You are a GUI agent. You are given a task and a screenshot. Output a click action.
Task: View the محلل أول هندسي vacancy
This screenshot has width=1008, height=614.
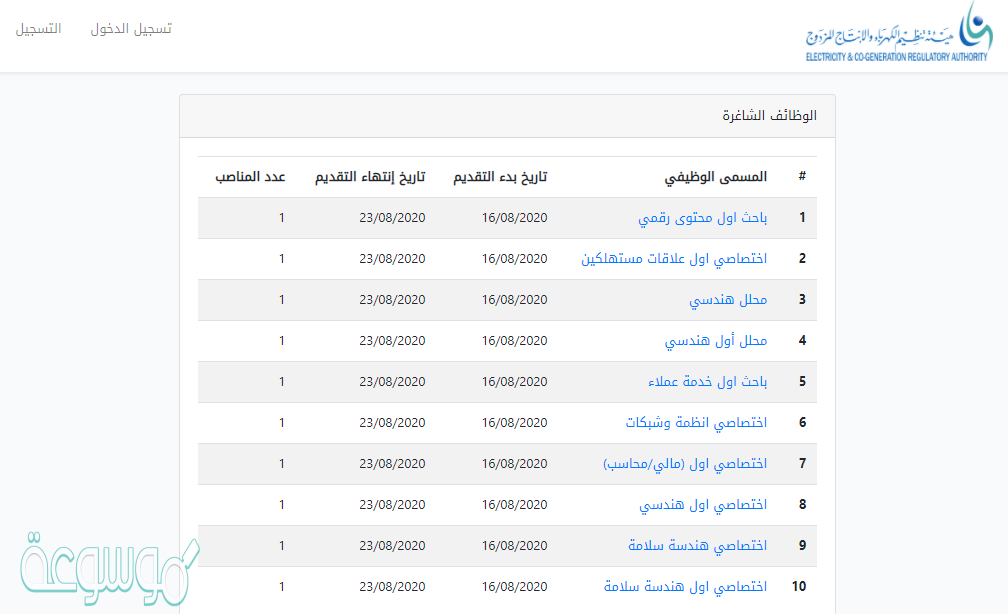[x=716, y=340]
